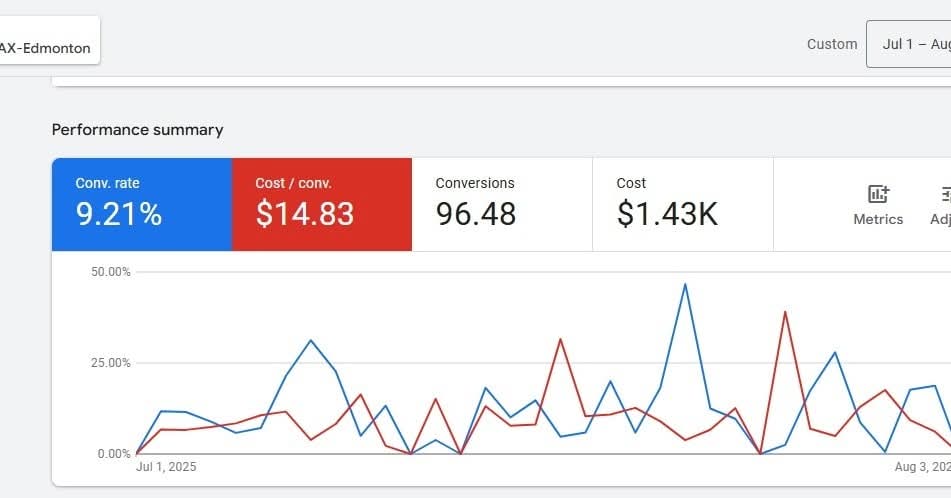This screenshot has width=951, height=498.
Task: Click the tallest red peak on the chart
Action: [x=785, y=312]
